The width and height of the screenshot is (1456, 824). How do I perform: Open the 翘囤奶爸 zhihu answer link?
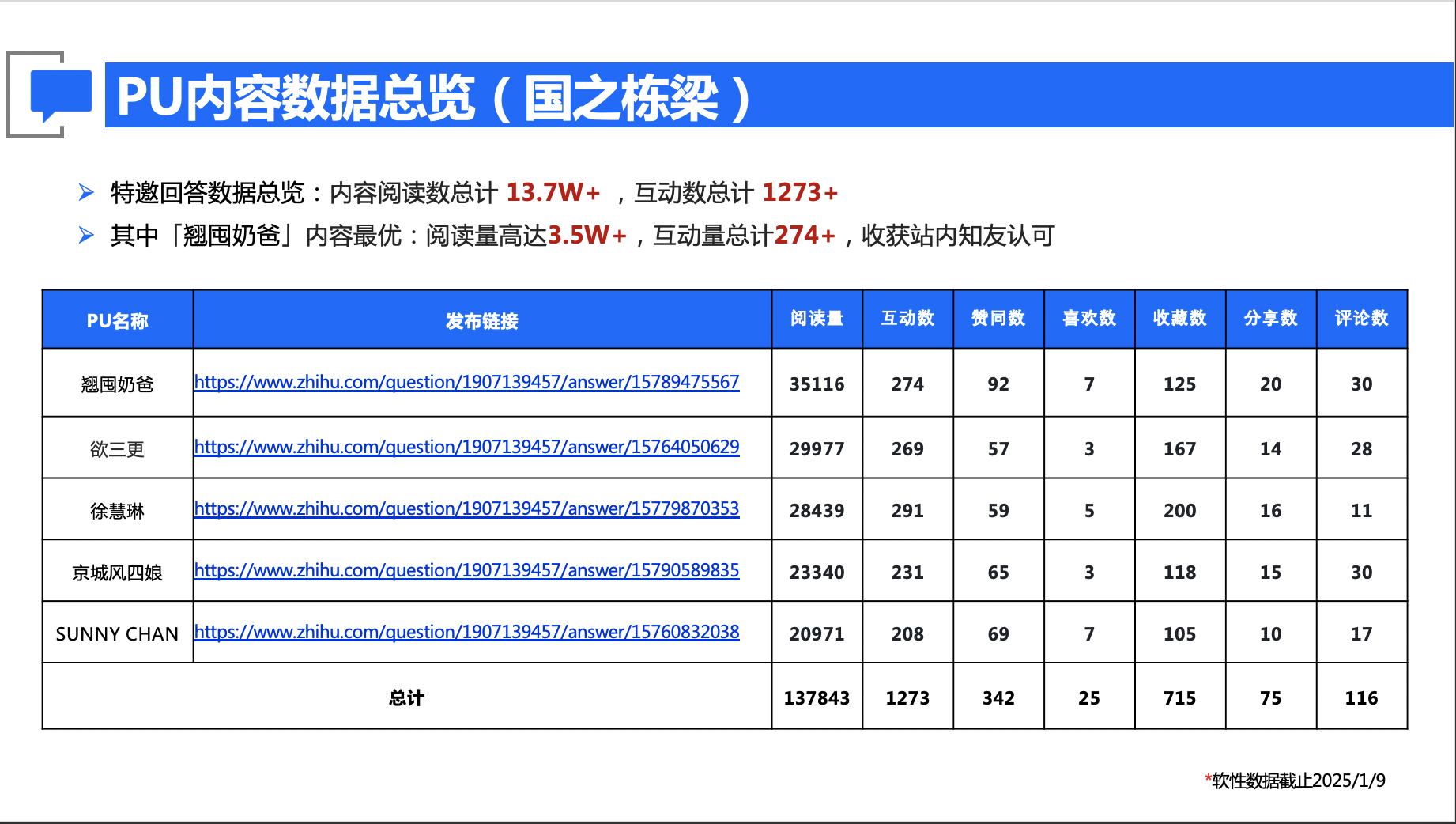(466, 382)
